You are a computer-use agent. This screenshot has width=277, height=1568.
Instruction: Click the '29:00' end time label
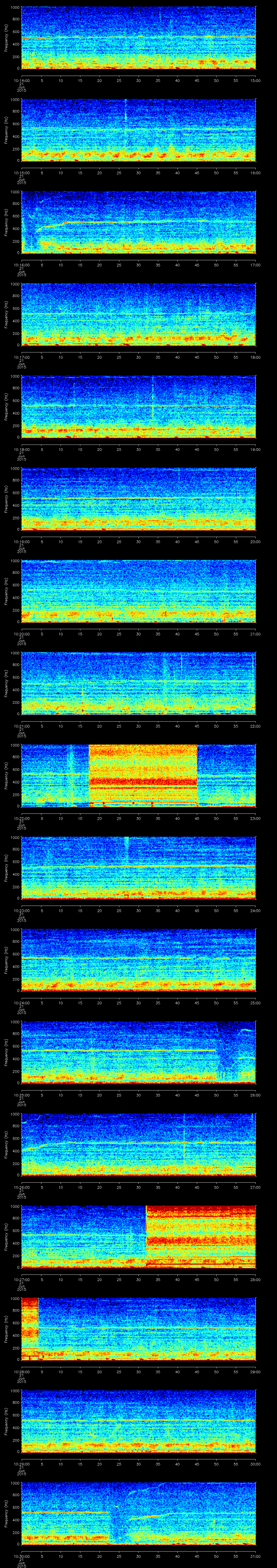click(255, 1371)
